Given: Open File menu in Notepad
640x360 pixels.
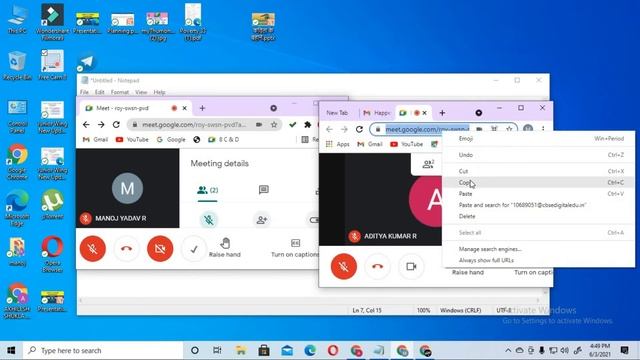Looking at the screenshot, I should 84,92.
